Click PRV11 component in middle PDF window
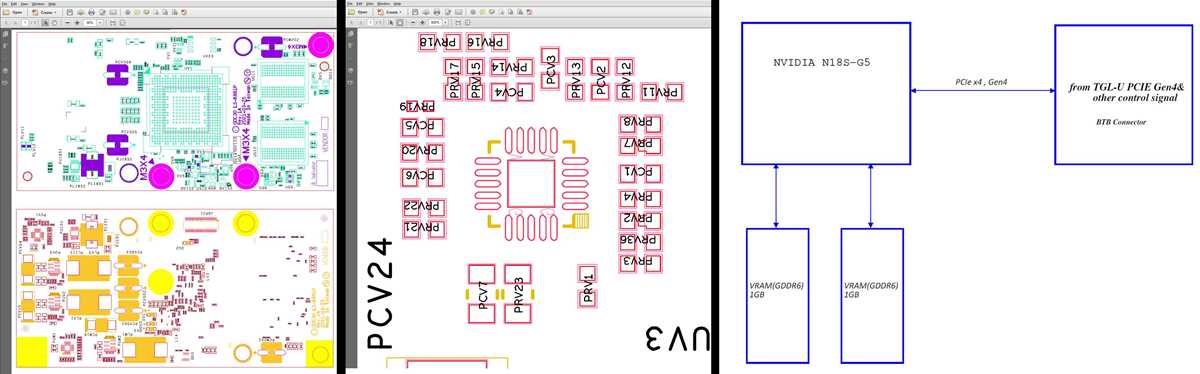Image resolution: width=1200 pixels, height=374 pixels. pyautogui.click(x=661, y=92)
